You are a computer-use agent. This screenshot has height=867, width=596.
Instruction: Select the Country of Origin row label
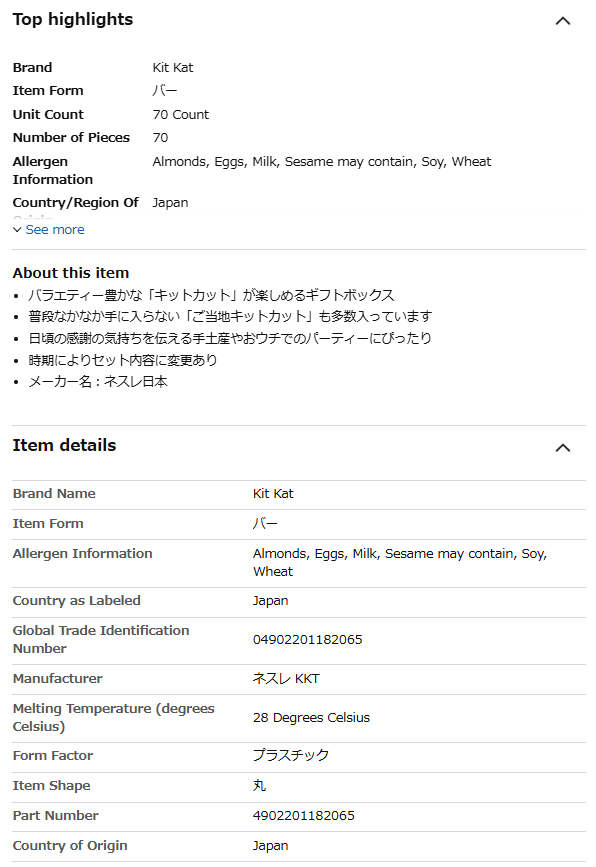point(70,845)
